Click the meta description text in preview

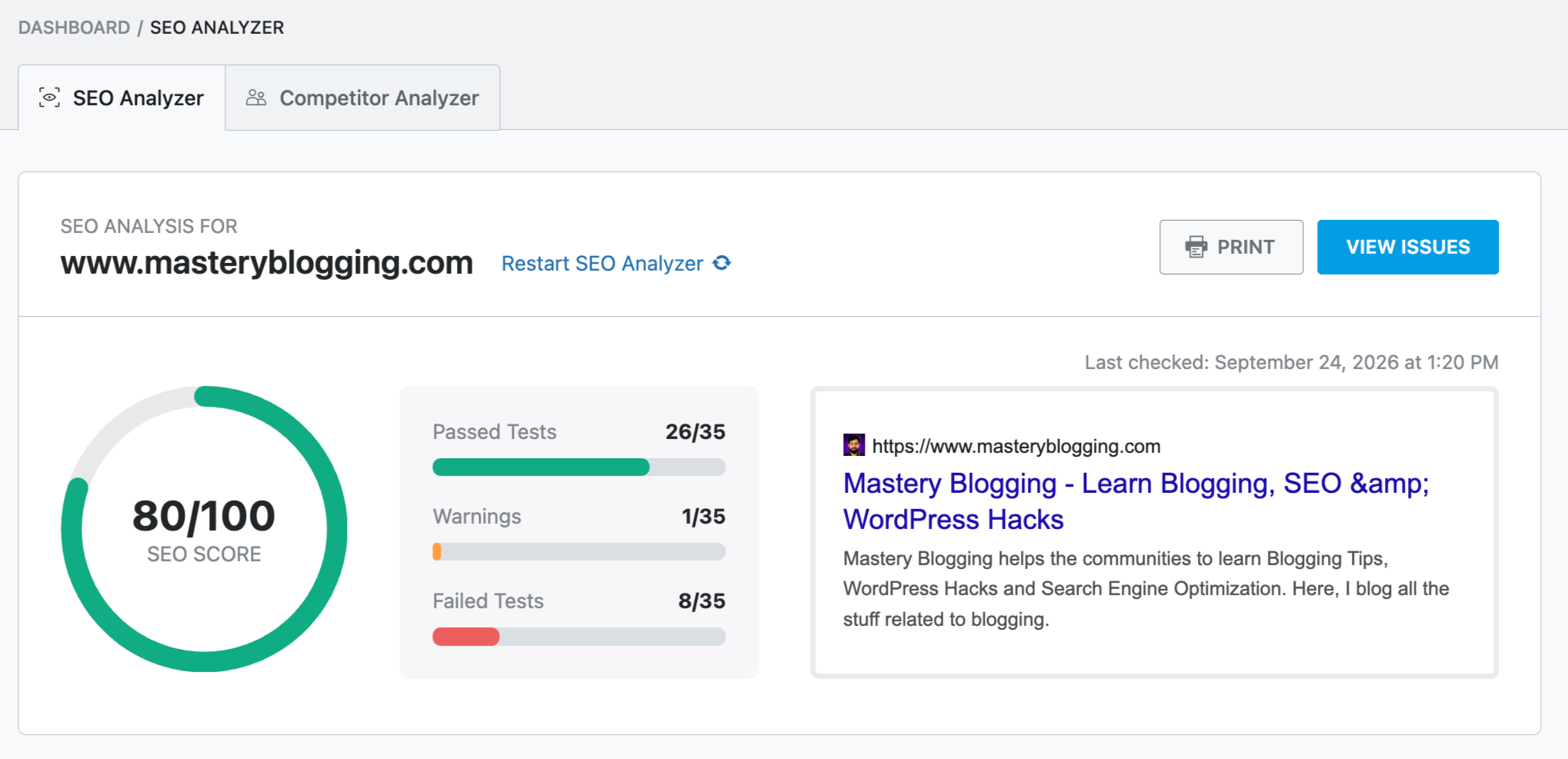(x=1146, y=588)
